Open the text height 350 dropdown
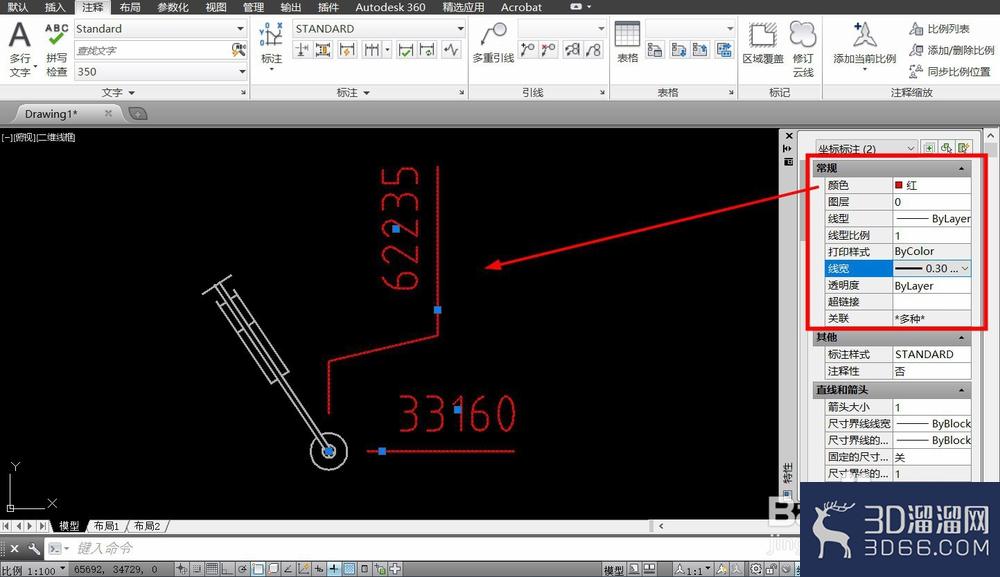 click(242, 71)
